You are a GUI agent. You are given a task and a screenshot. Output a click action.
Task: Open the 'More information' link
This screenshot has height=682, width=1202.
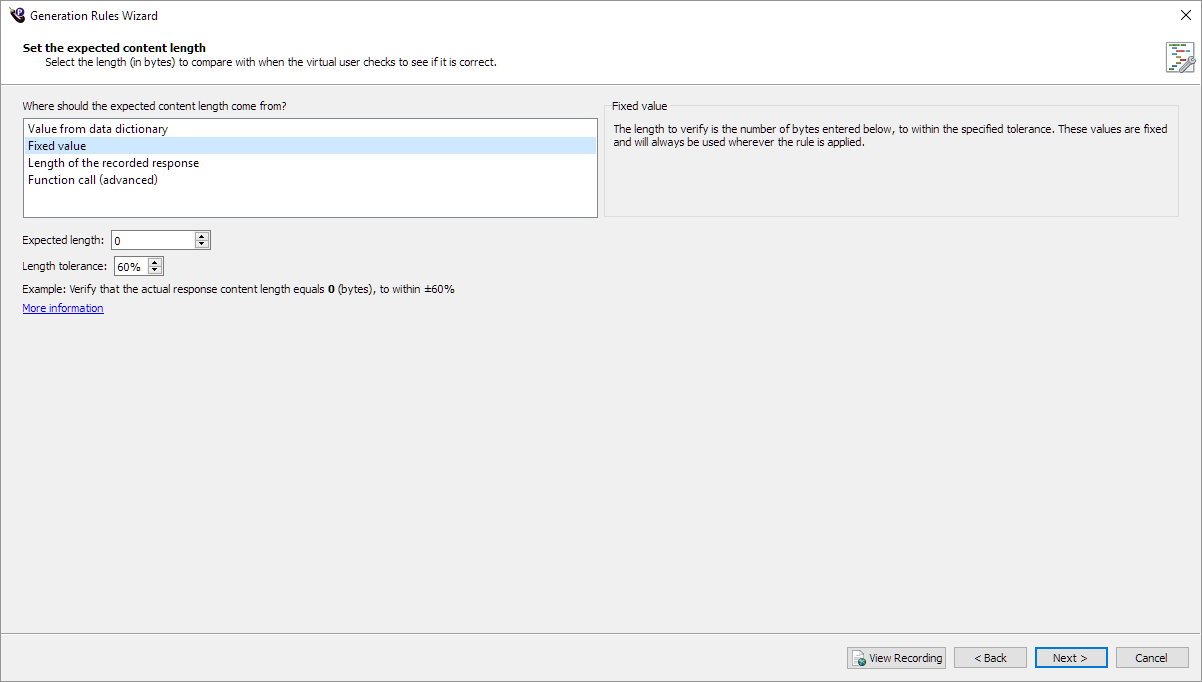click(63, 308)
